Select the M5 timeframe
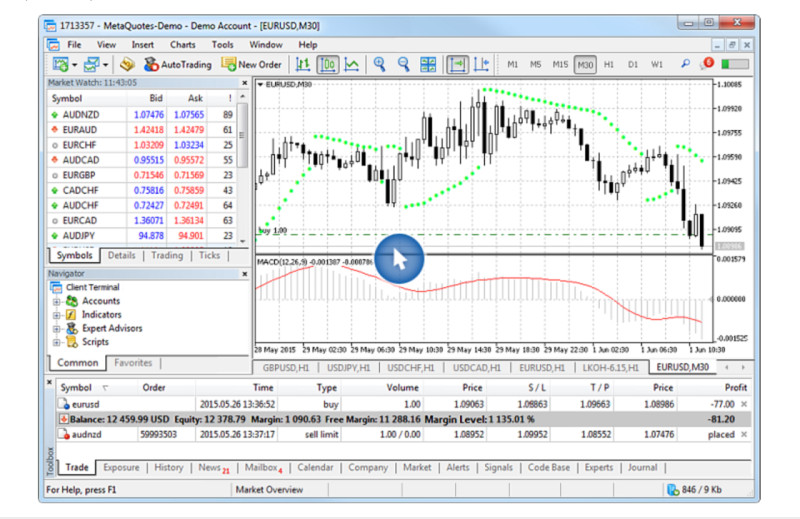The image size is (800, 519). (x=535, y=65)
